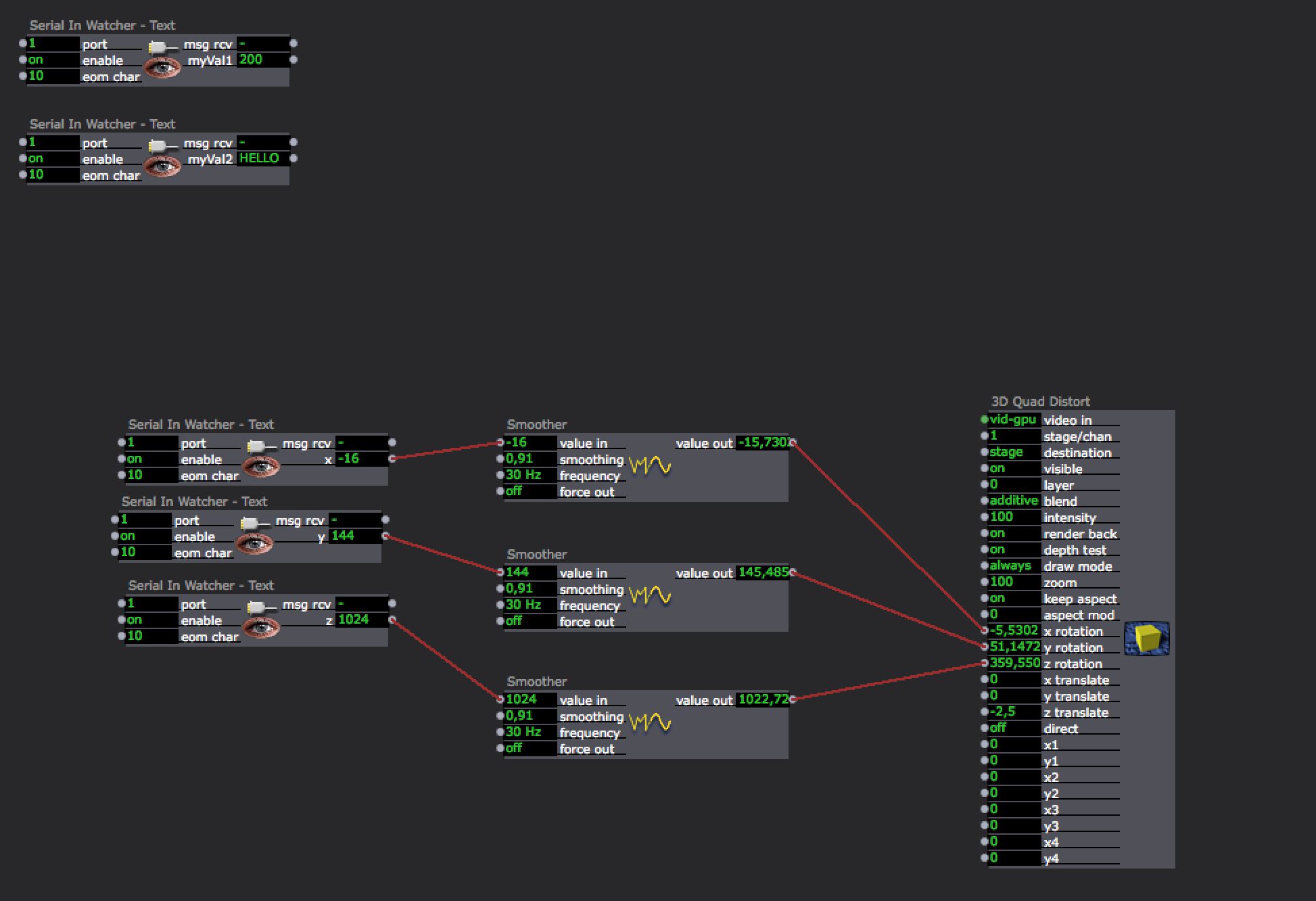Open the blend mode value 'additive'
Image resolution: width=1316 pixels, height=901 pixels.
coord(1013,501)
